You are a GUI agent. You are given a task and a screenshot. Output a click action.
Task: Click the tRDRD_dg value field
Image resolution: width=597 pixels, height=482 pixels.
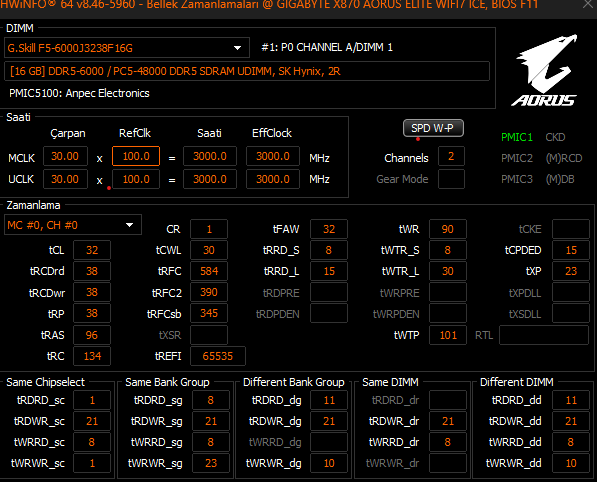pyautogui.click(x=329, y=400)
